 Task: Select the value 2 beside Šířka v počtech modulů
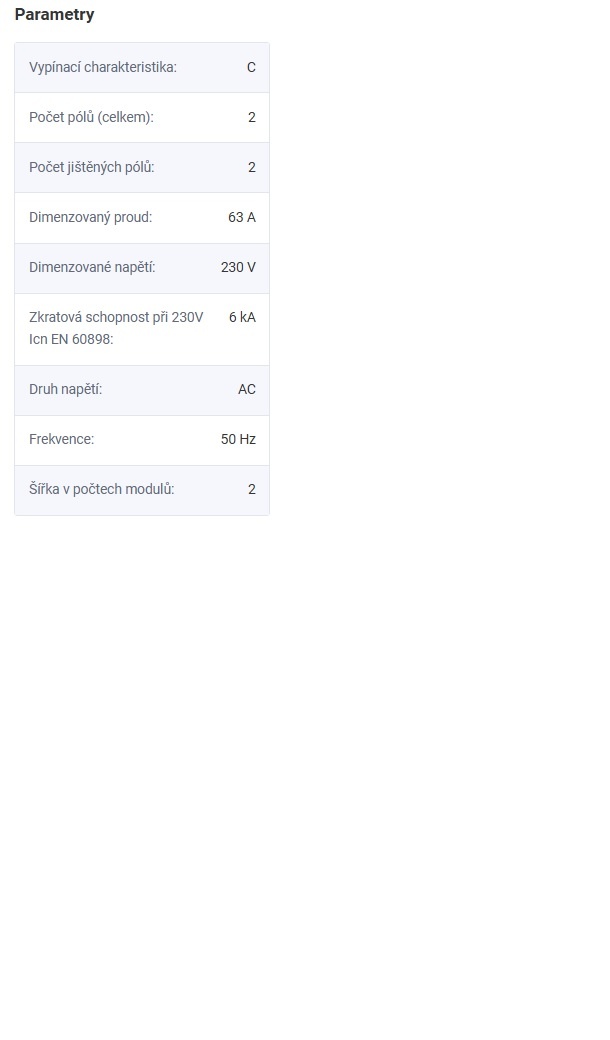[x=252, y=489]
